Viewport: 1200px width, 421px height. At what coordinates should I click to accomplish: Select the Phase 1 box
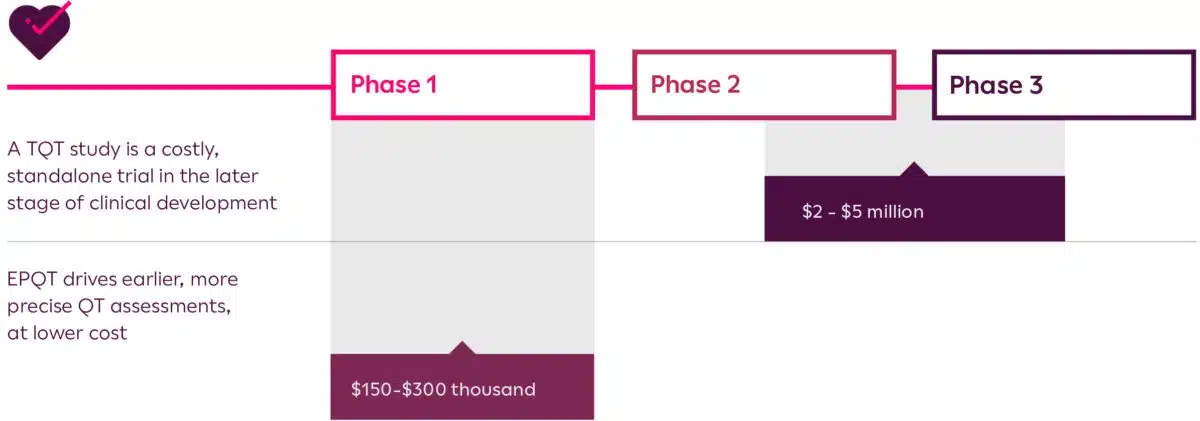coord(463,85)
